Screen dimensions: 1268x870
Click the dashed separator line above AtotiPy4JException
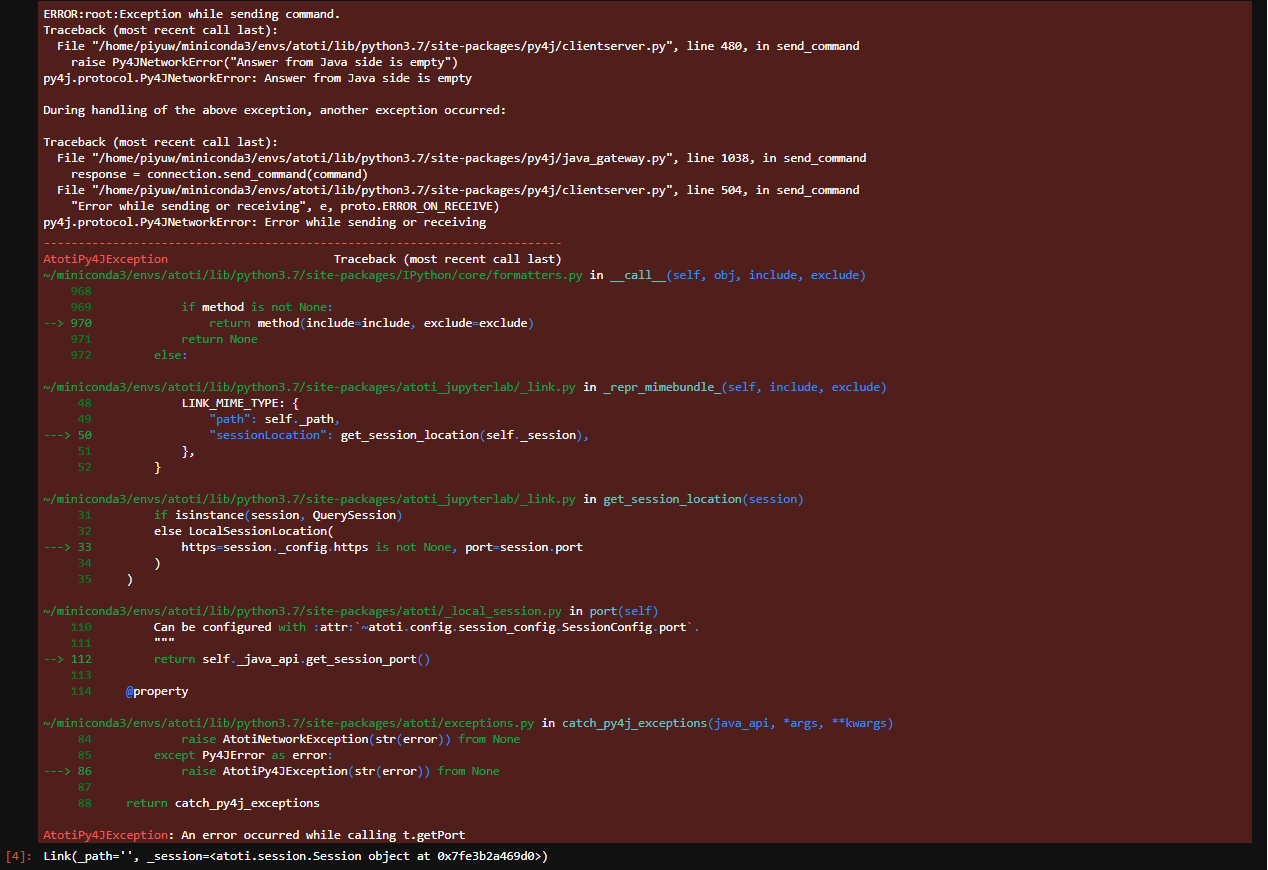(300, 242)
